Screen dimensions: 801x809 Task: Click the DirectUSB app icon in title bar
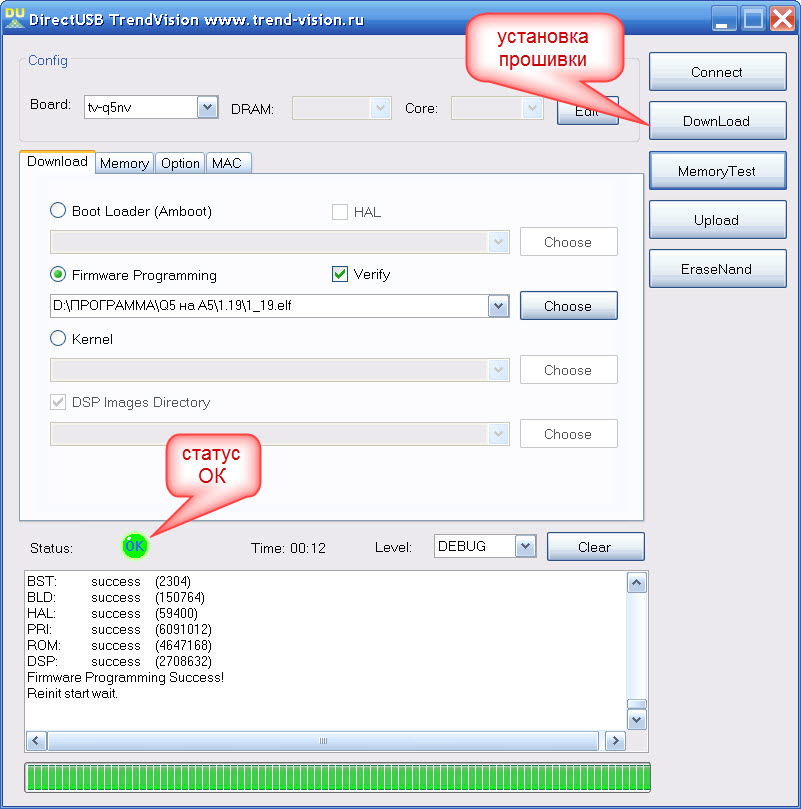[14, 17]
